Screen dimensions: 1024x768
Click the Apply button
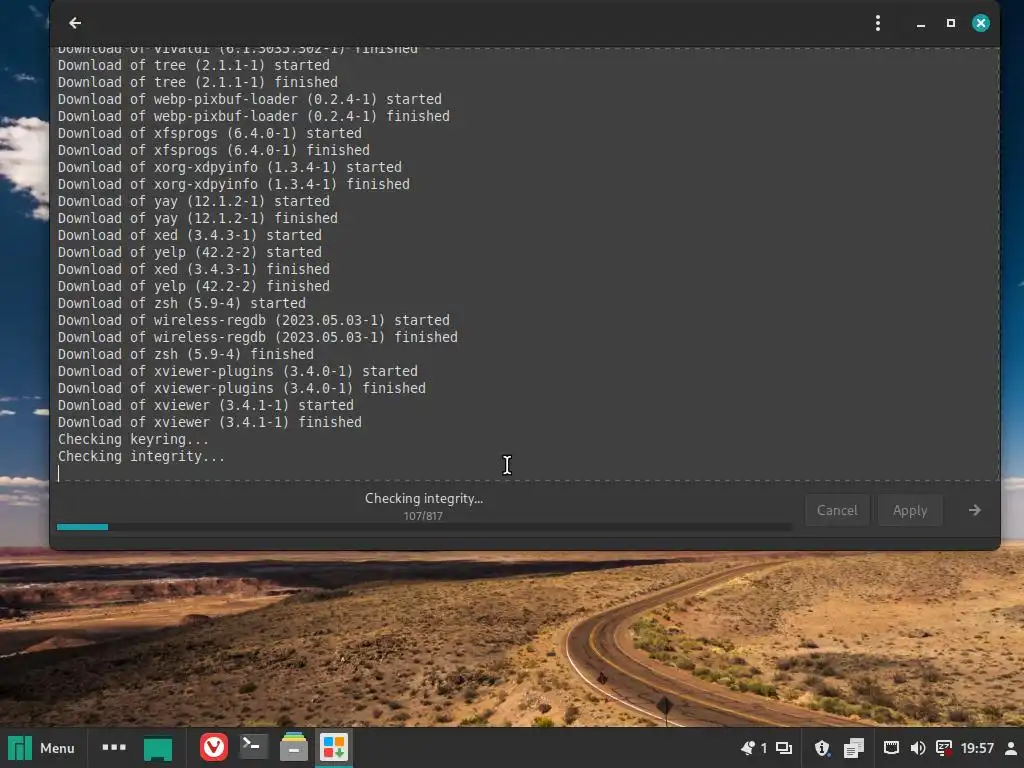pyautogui.click(x=910, y=510)
